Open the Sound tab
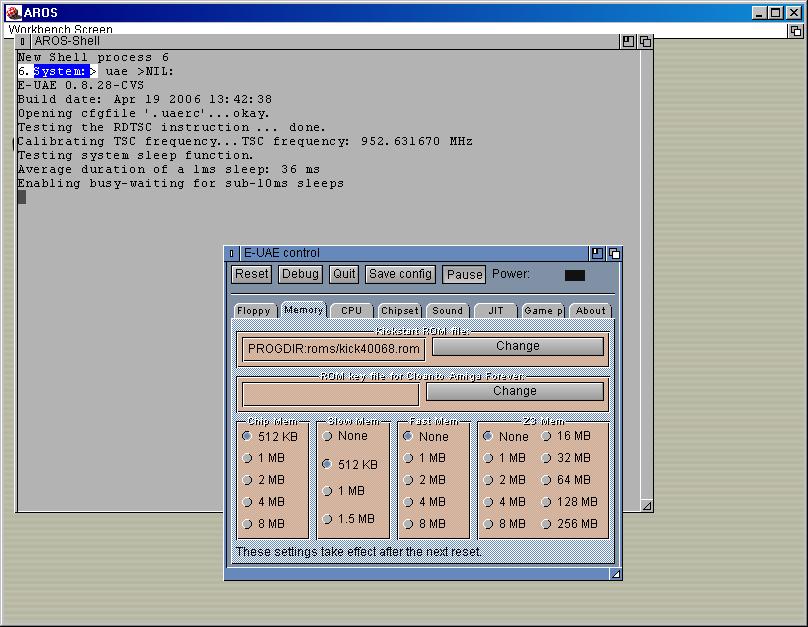This screenshot has height=627, width=808. pos(447,311)
